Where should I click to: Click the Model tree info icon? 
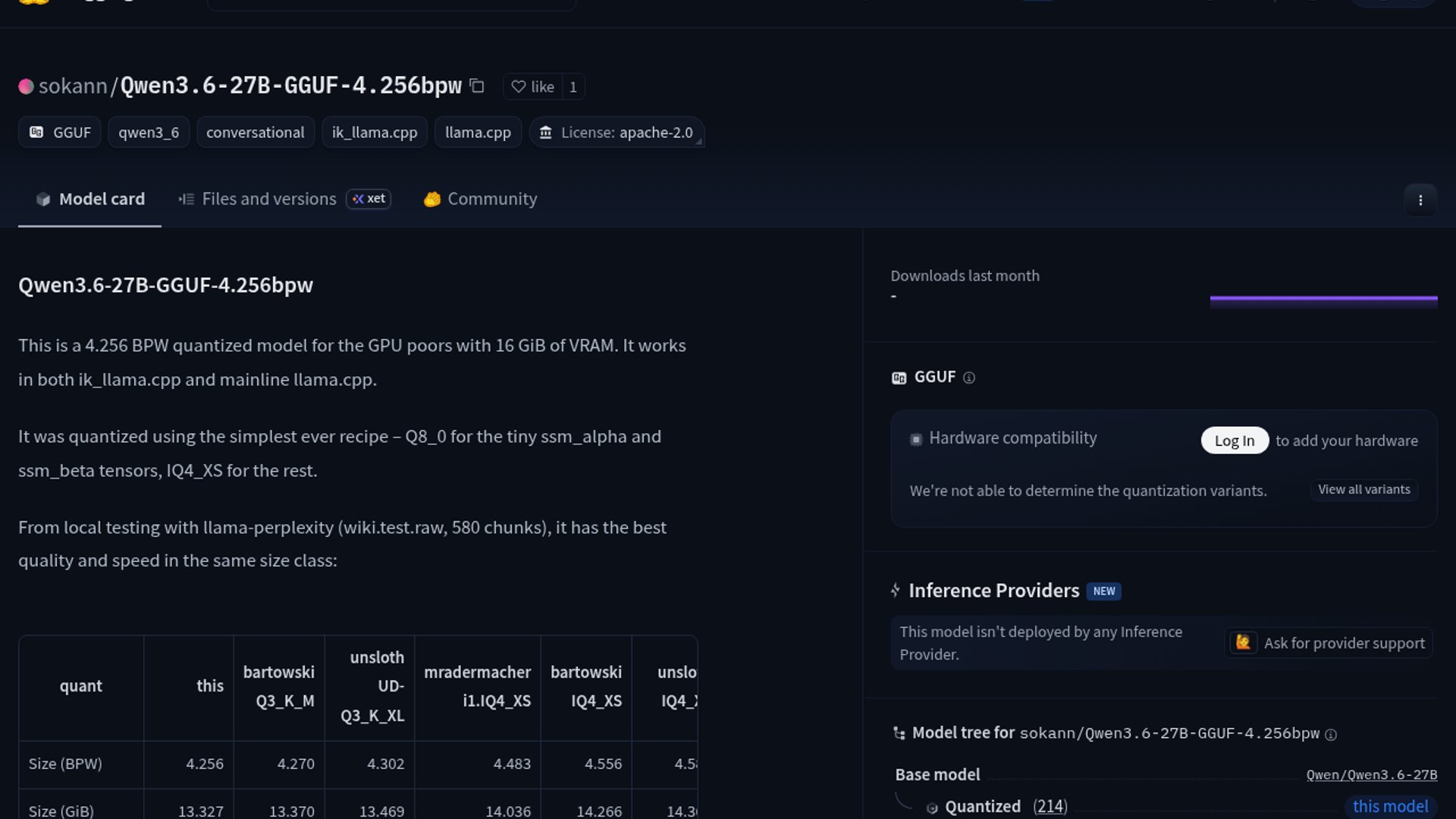click(x=1330, y=734)
